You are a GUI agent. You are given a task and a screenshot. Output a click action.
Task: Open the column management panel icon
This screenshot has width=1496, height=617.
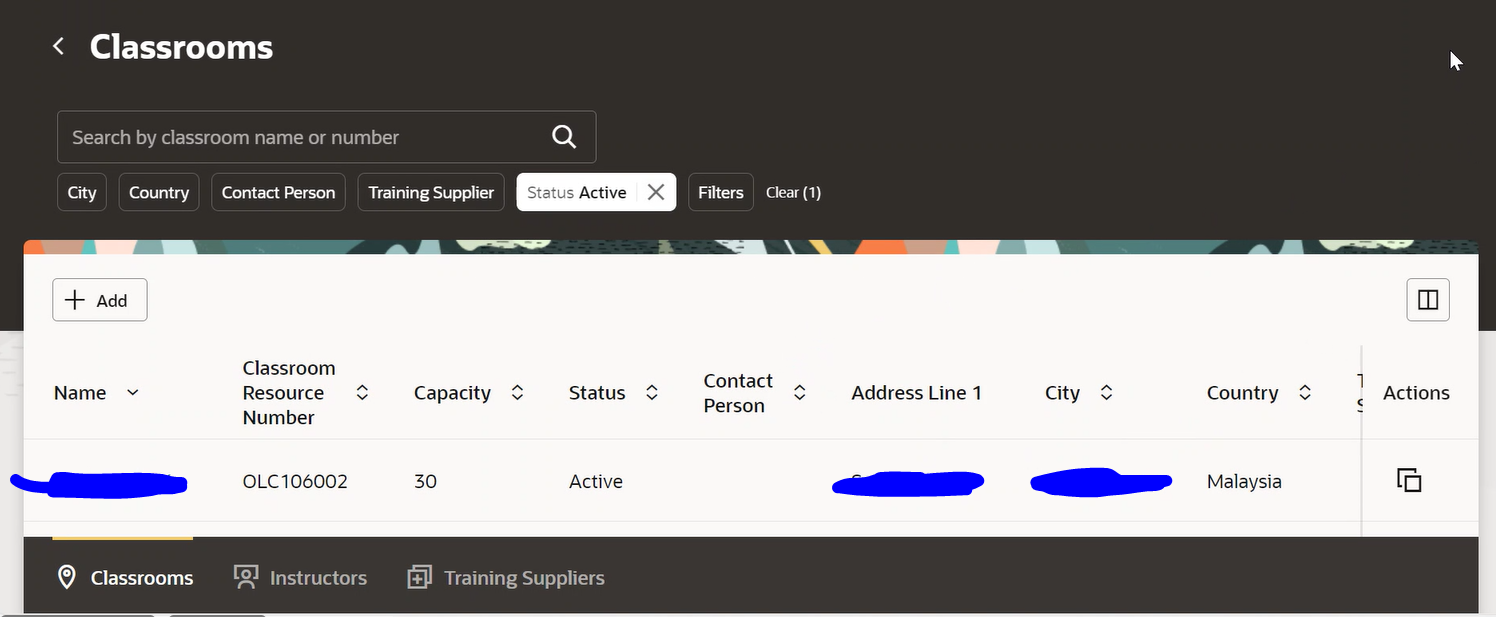[x=1427, y=299]
